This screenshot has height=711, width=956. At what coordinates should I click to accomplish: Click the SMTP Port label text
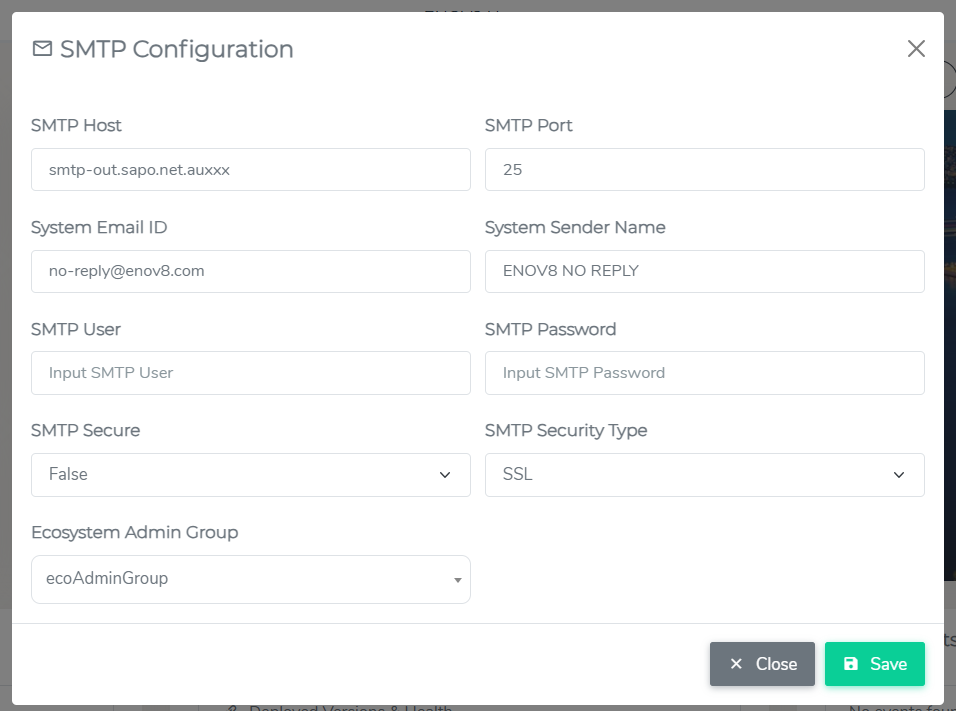click(528, 126)
